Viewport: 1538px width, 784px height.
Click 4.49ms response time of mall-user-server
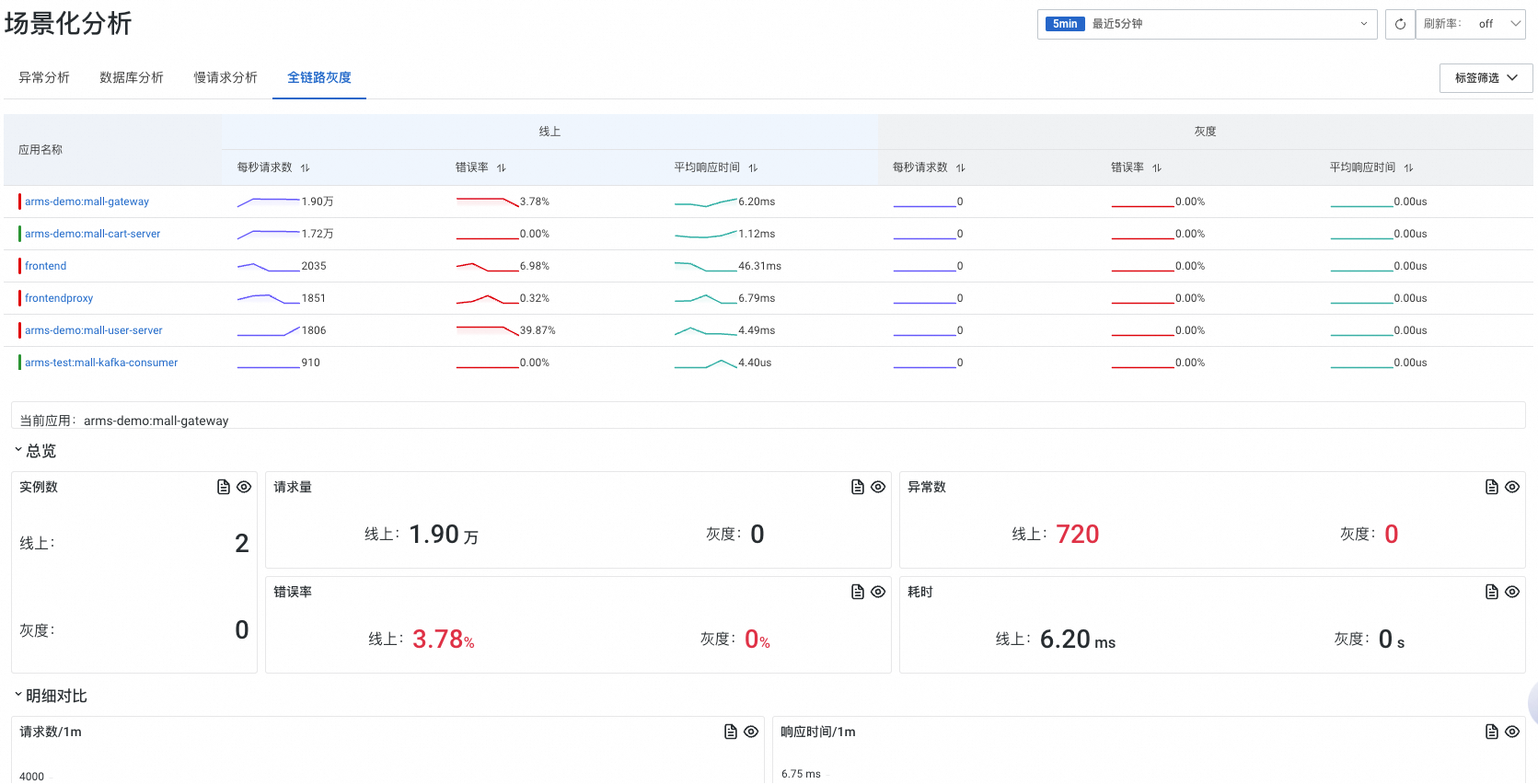[x=757, y=330]
